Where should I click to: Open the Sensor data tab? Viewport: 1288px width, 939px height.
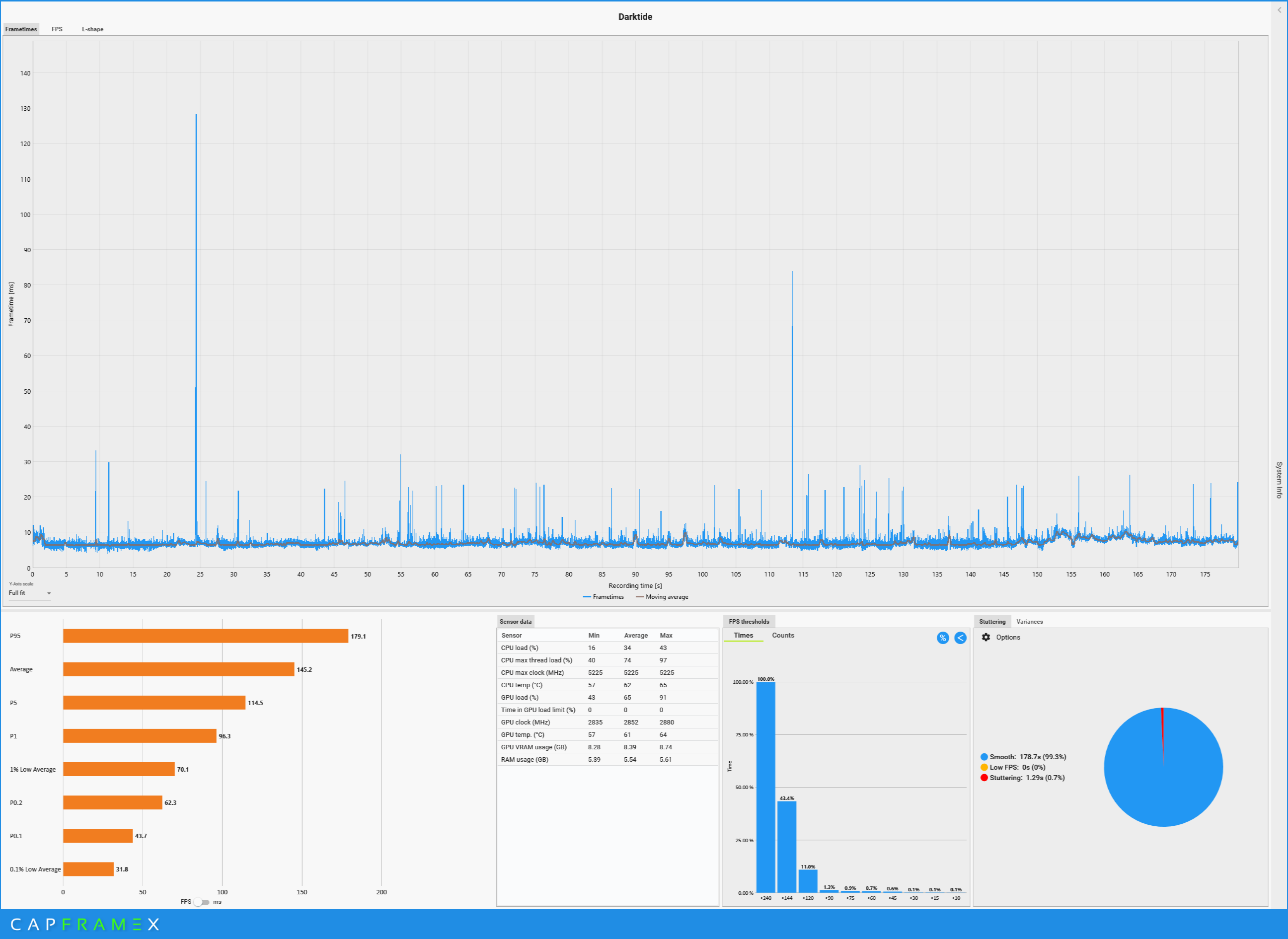[x=516, y=622]
